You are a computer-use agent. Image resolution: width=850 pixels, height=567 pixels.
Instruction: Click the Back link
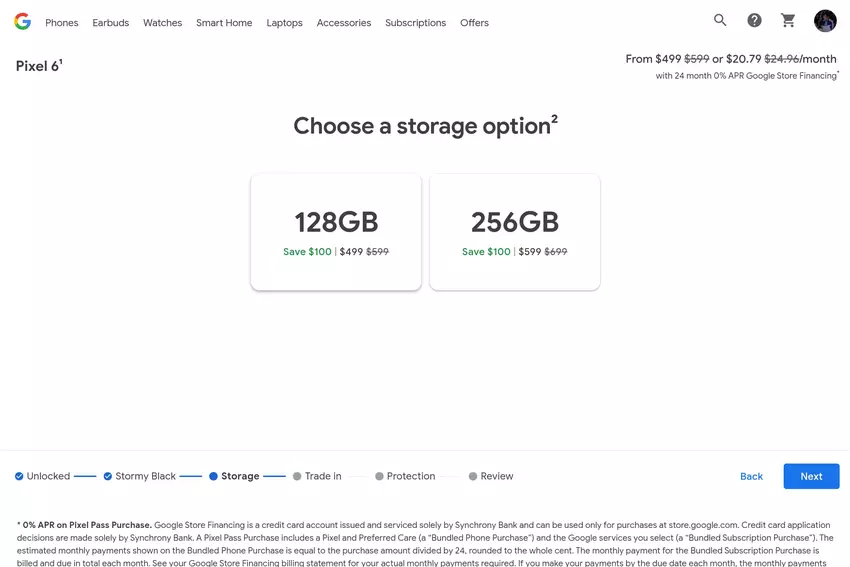[751, 476]
